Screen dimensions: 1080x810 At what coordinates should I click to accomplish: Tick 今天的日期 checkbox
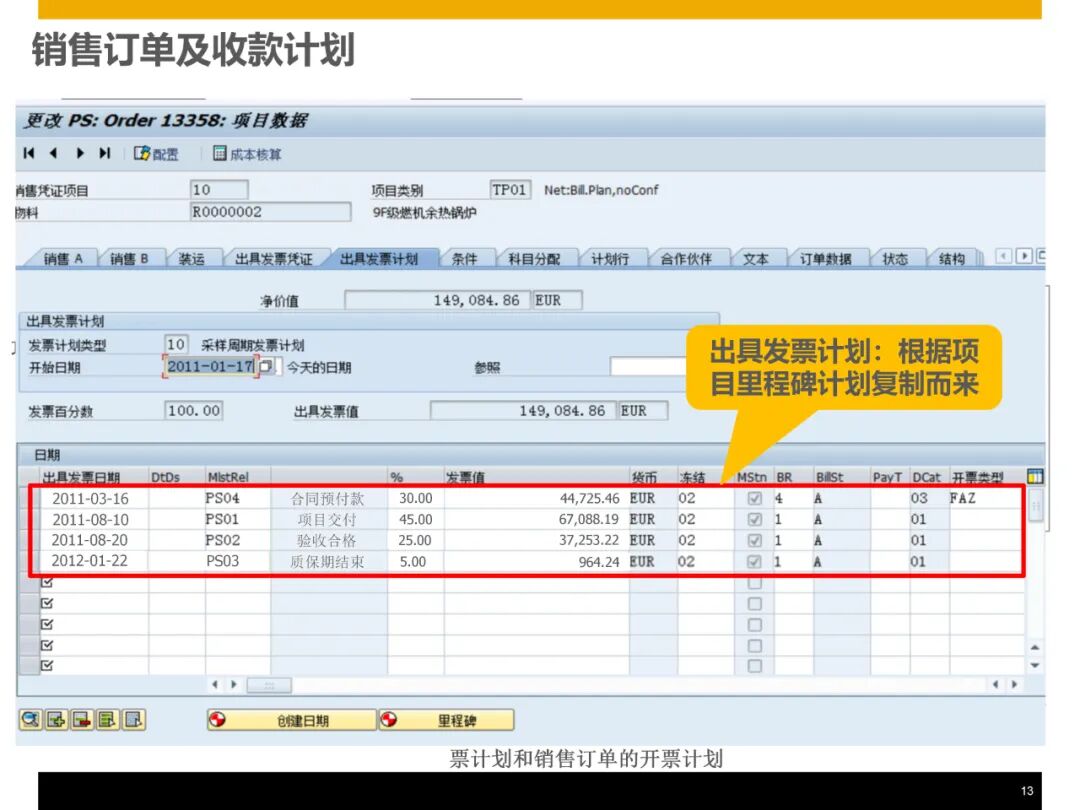(279, 367)
